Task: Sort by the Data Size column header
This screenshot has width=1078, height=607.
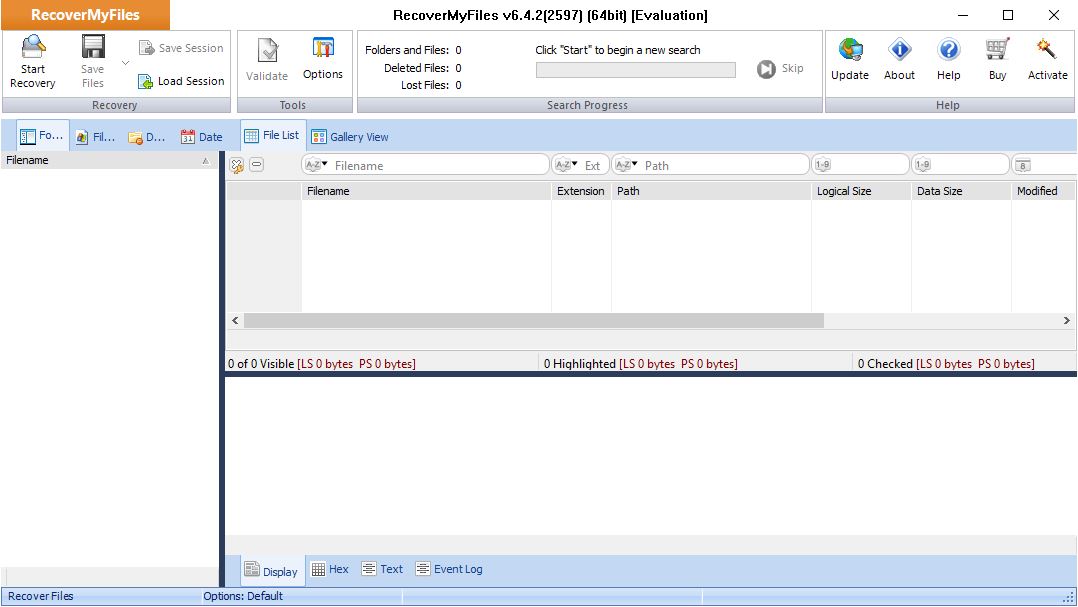Action: pos(960,191)
